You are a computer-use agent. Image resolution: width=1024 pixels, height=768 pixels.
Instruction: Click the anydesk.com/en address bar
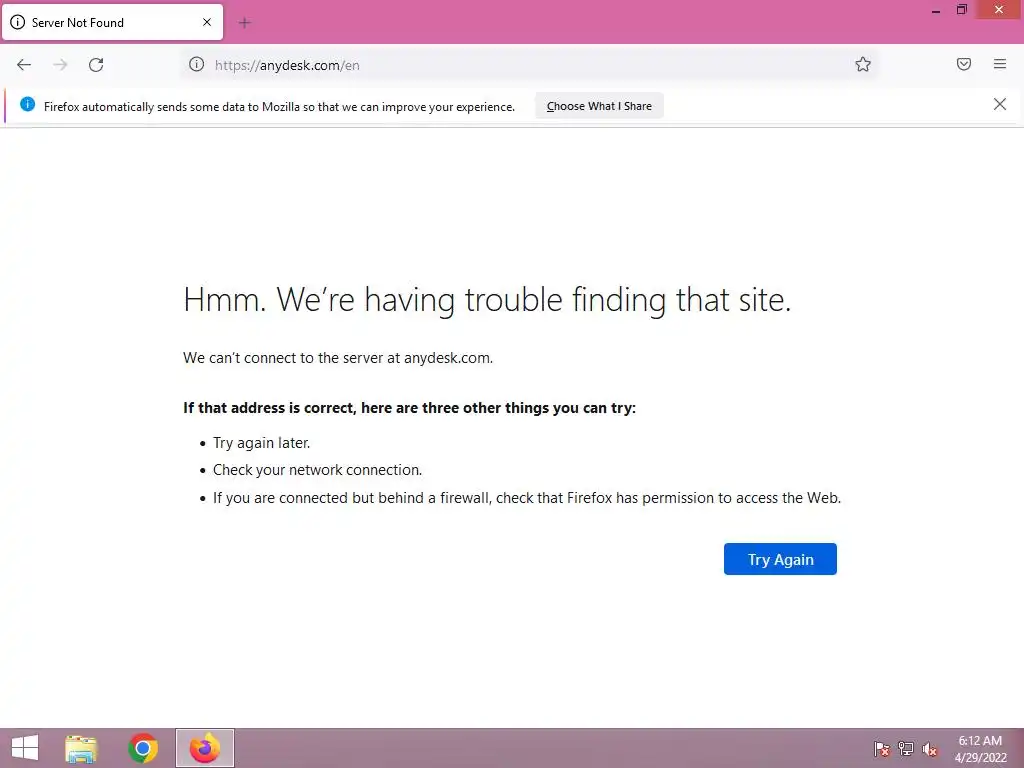pyautogui.click(x=529, y=65)
